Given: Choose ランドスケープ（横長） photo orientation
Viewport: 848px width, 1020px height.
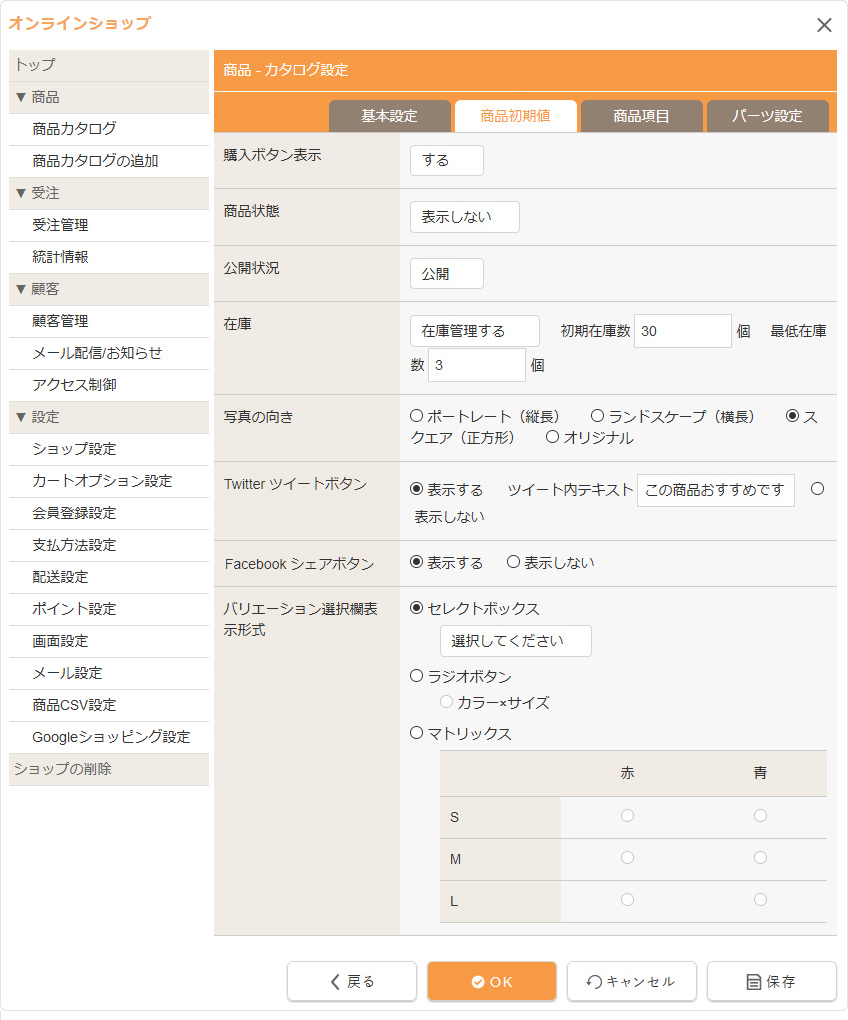Looking at the screenshot, I should click(x=598, y=416).
